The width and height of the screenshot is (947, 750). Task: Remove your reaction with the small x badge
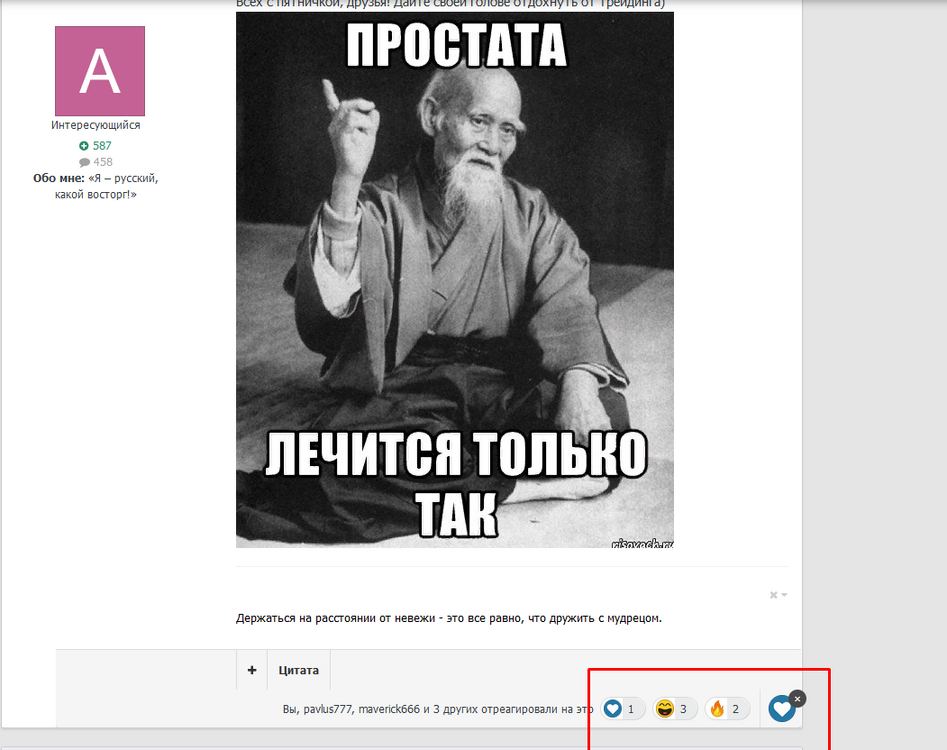(797, 699)
